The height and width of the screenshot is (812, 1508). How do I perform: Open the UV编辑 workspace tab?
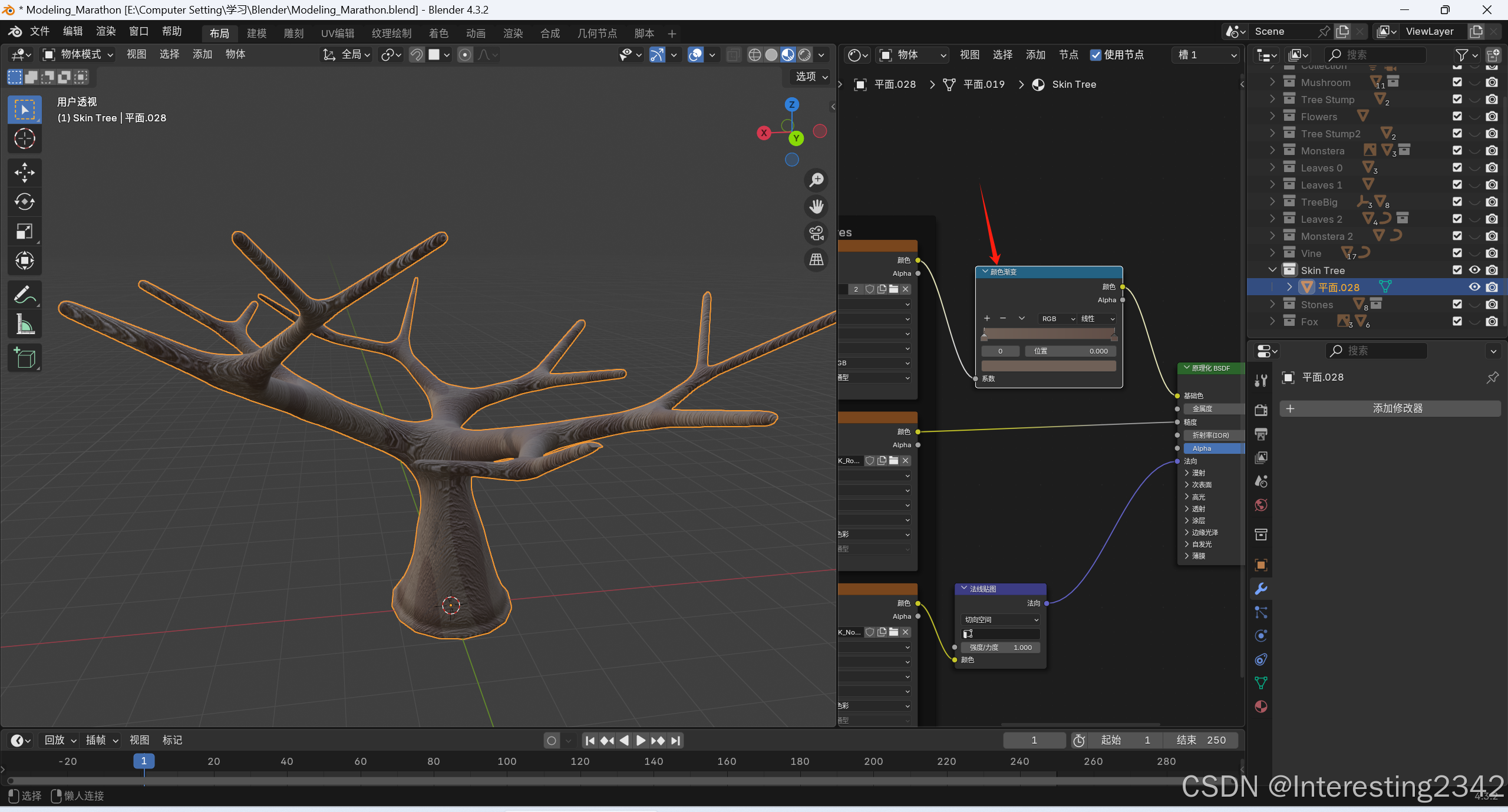[338, 34]
